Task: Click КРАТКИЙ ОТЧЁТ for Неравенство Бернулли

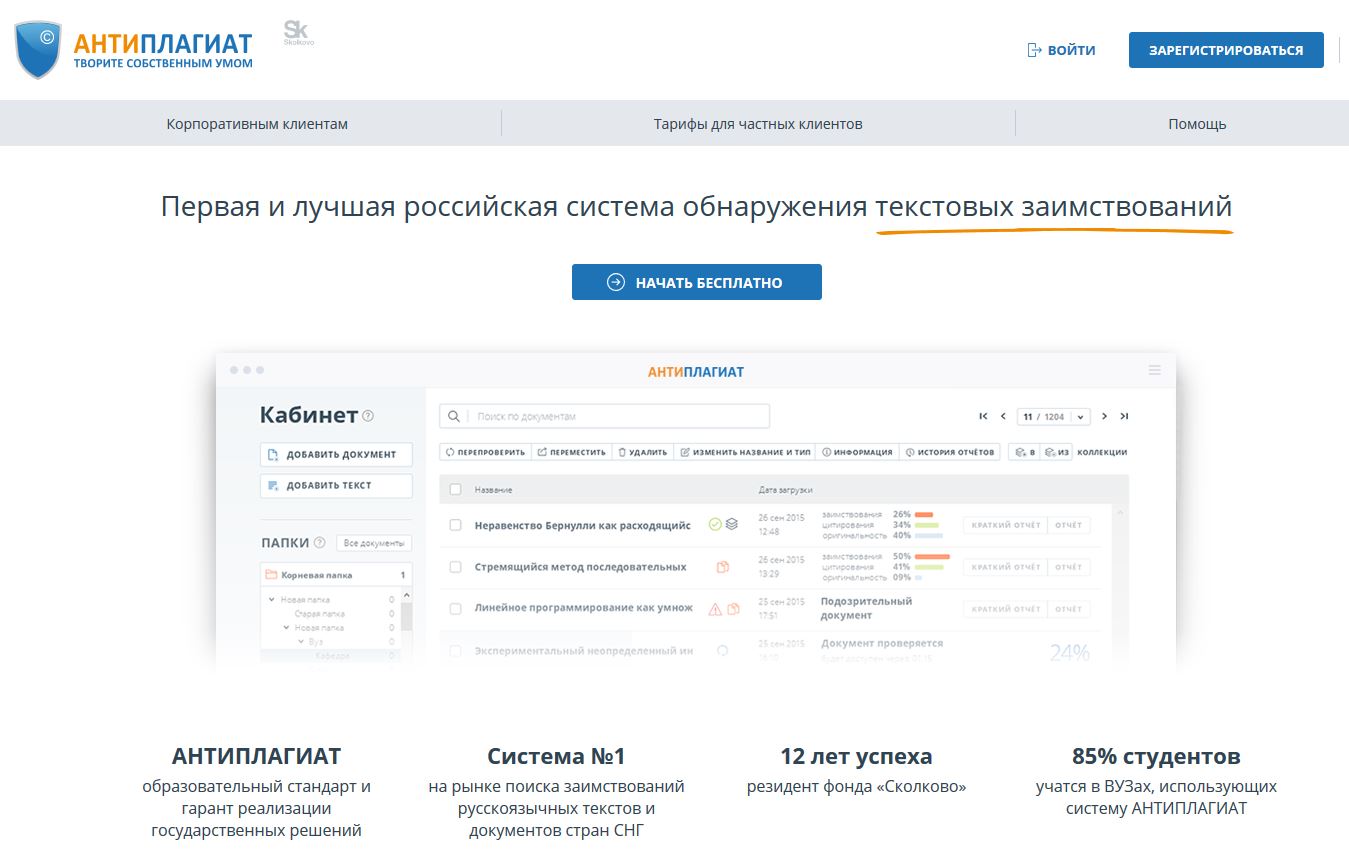Action: coord(1005,525)
